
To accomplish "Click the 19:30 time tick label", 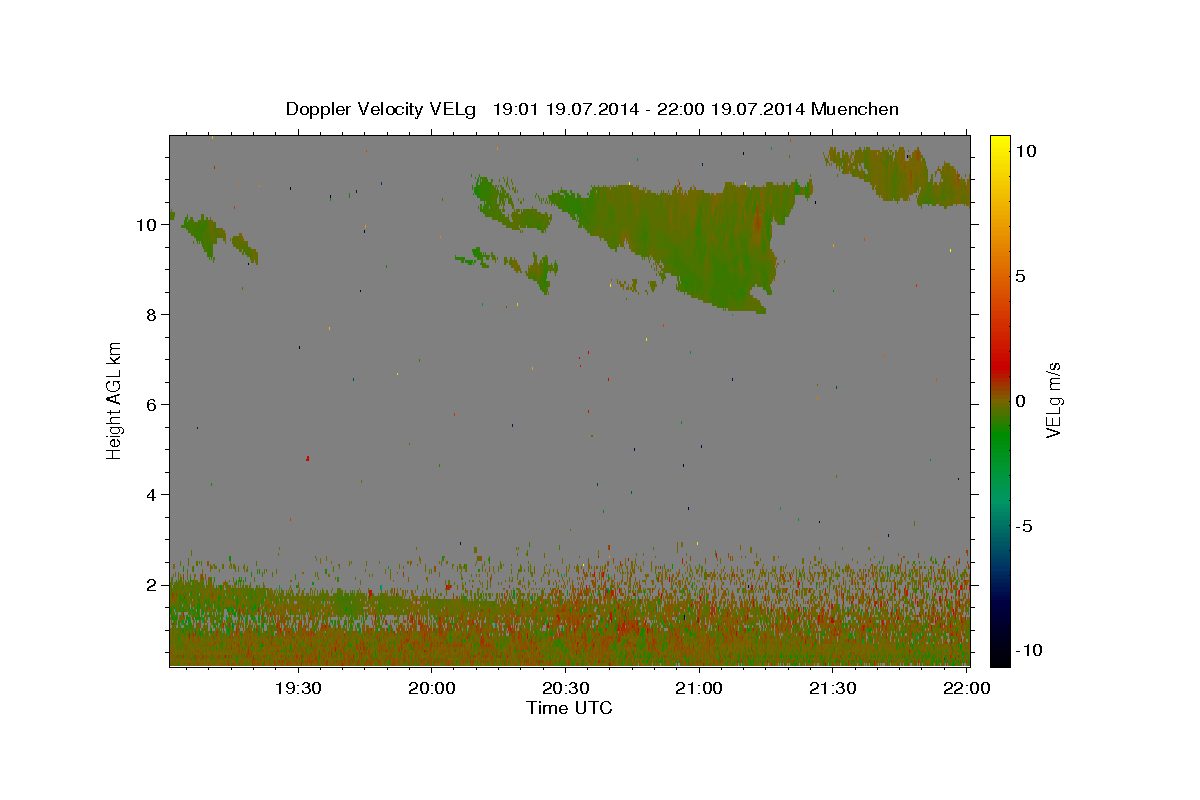I will [298, 688].
